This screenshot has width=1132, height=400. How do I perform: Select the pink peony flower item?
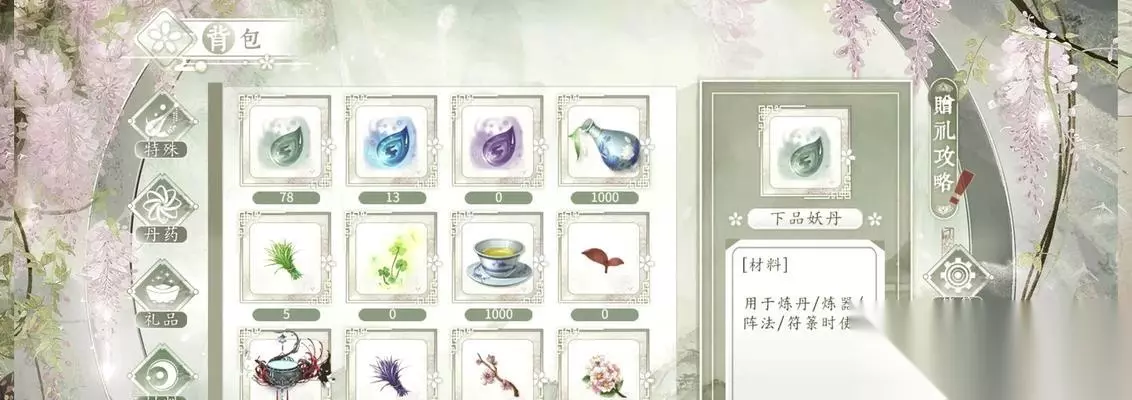click(x=604, y=365)
